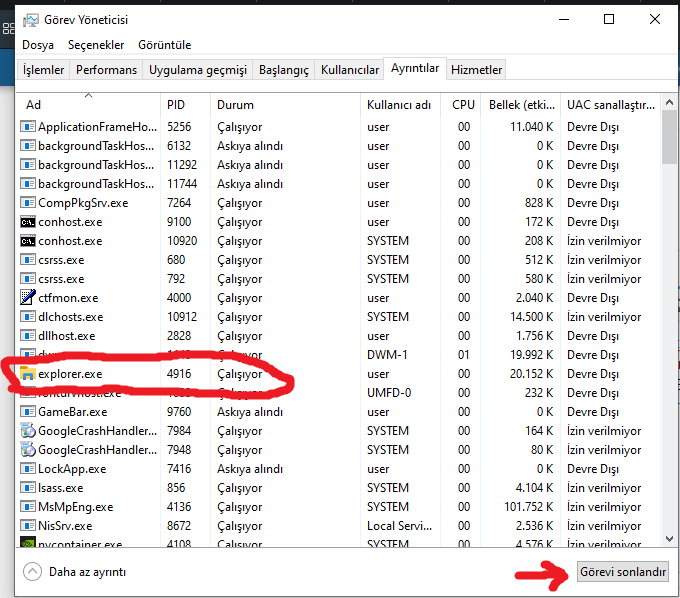Minimize the Görev Yöneticisi window
This screenshot has height=598, width=680.
[x=564, y=19]
